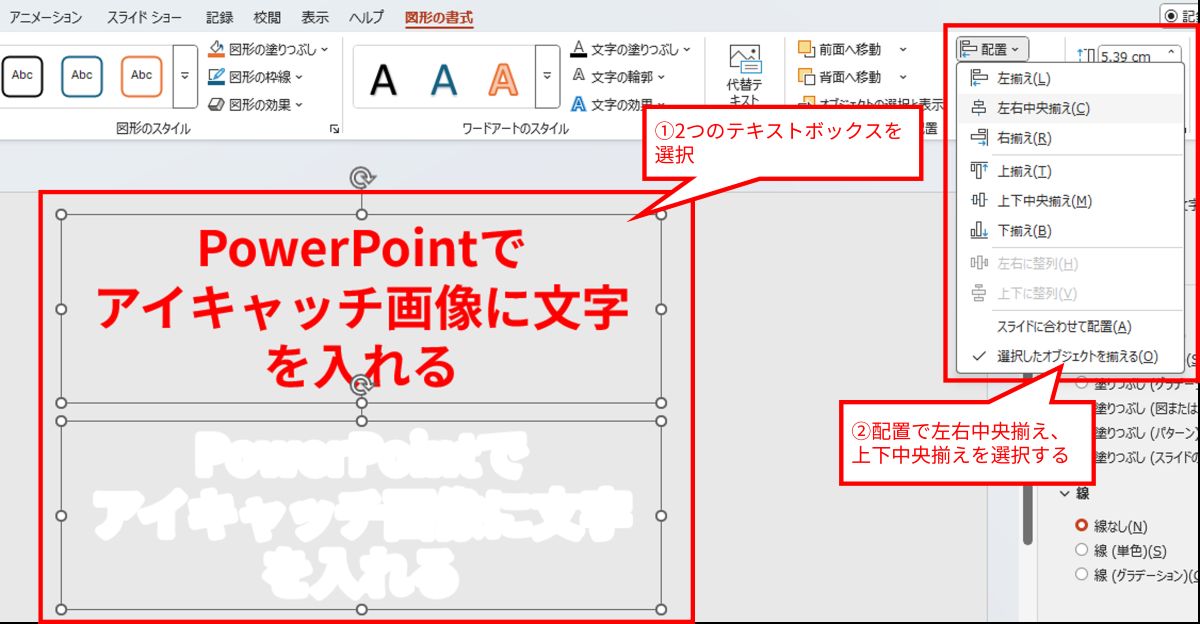Viewport: 1200px width, 624px height.
Task: Click 前面へ移動 button
Action: 840,49
